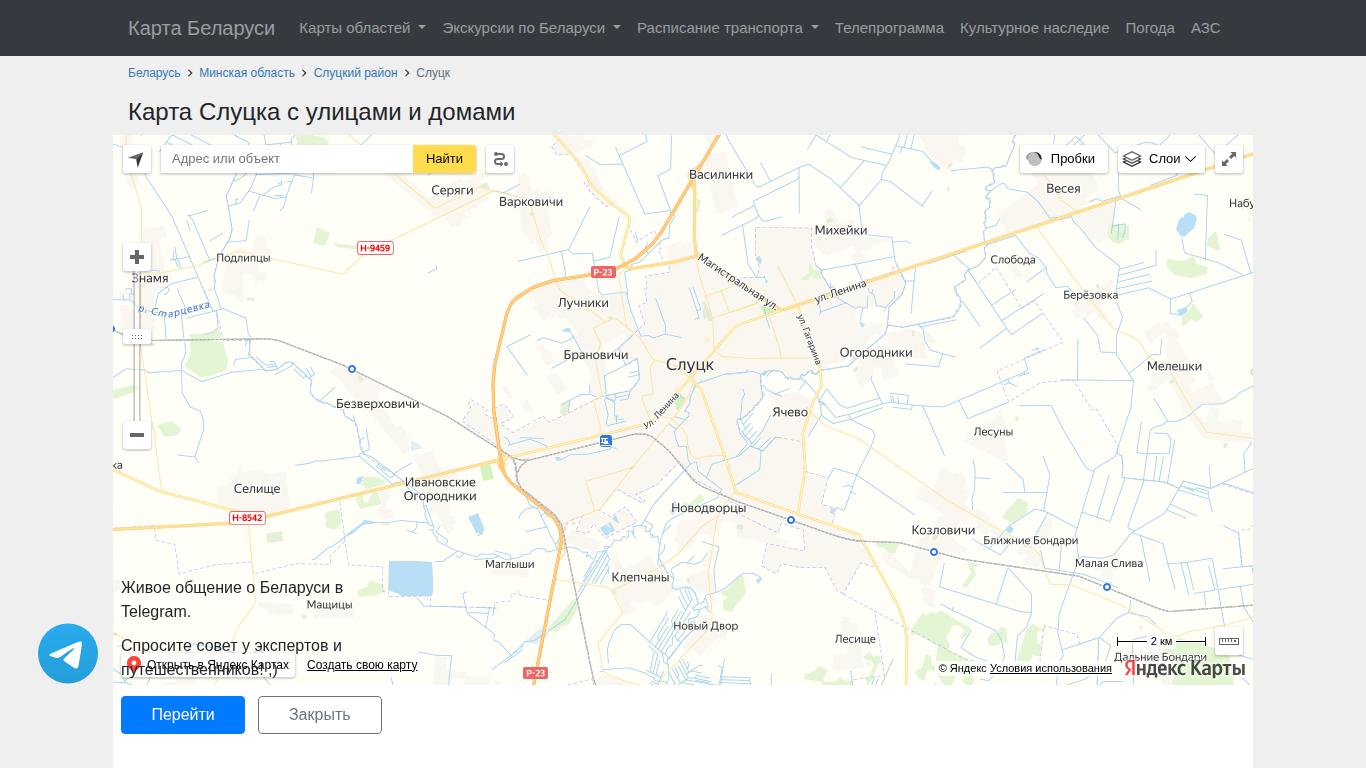Click the Огородники village label
The height and width of the screenshot is (768, 1366).
pyautogui.click(x=876, y=352)
